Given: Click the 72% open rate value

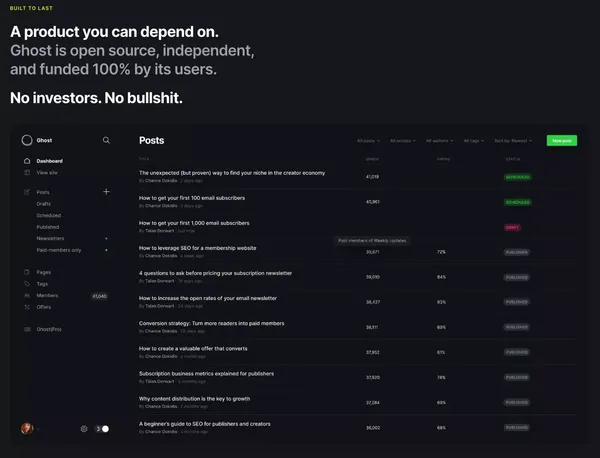Looking at the screenshot, I should click(441, 252).
